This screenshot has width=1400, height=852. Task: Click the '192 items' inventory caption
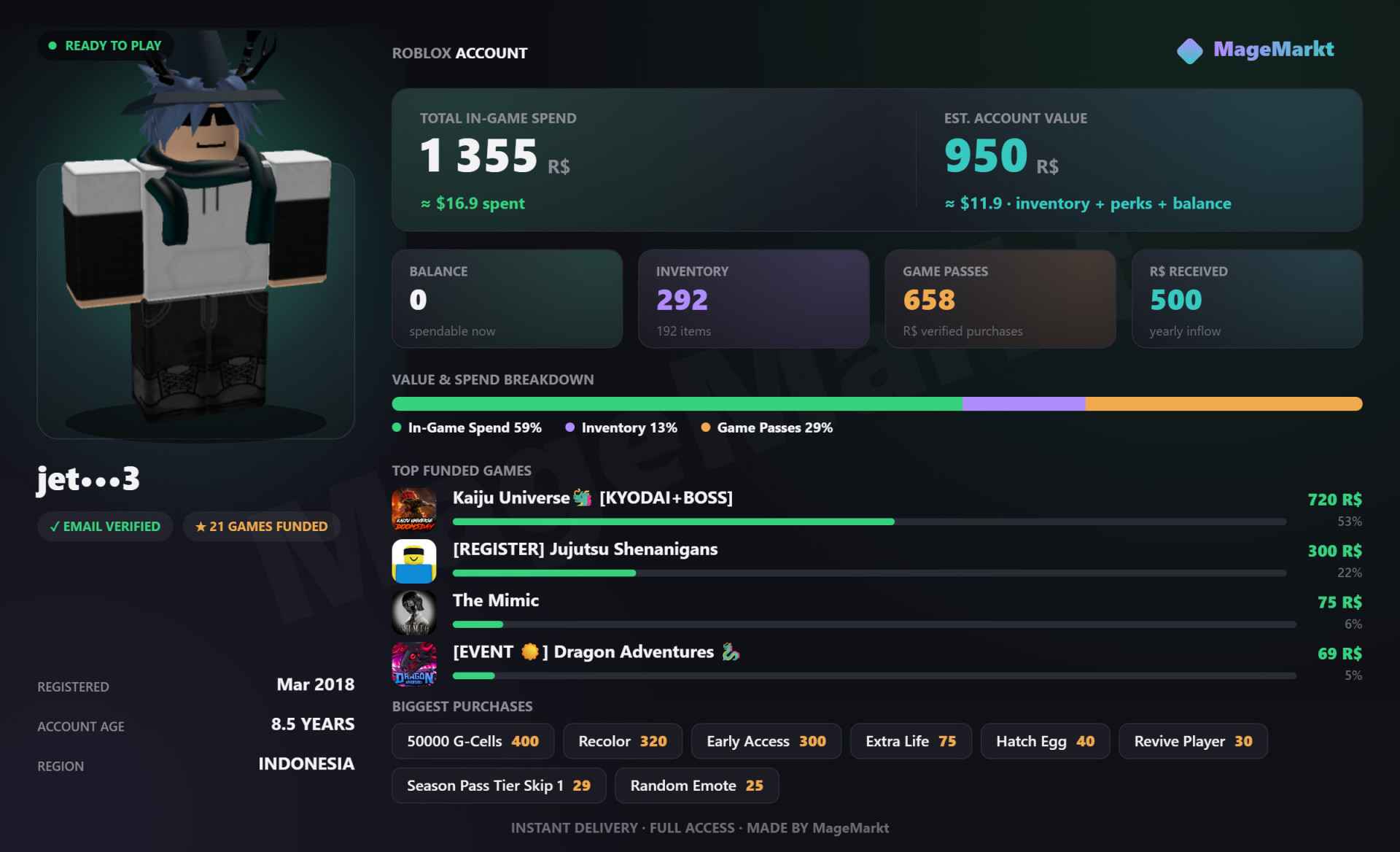[x=683, y=331]
